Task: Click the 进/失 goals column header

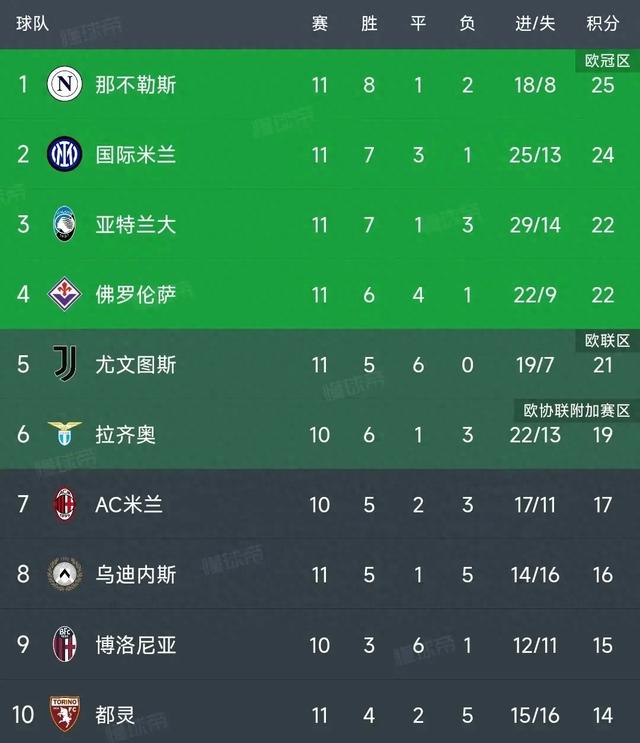Action: pos(535,23)
